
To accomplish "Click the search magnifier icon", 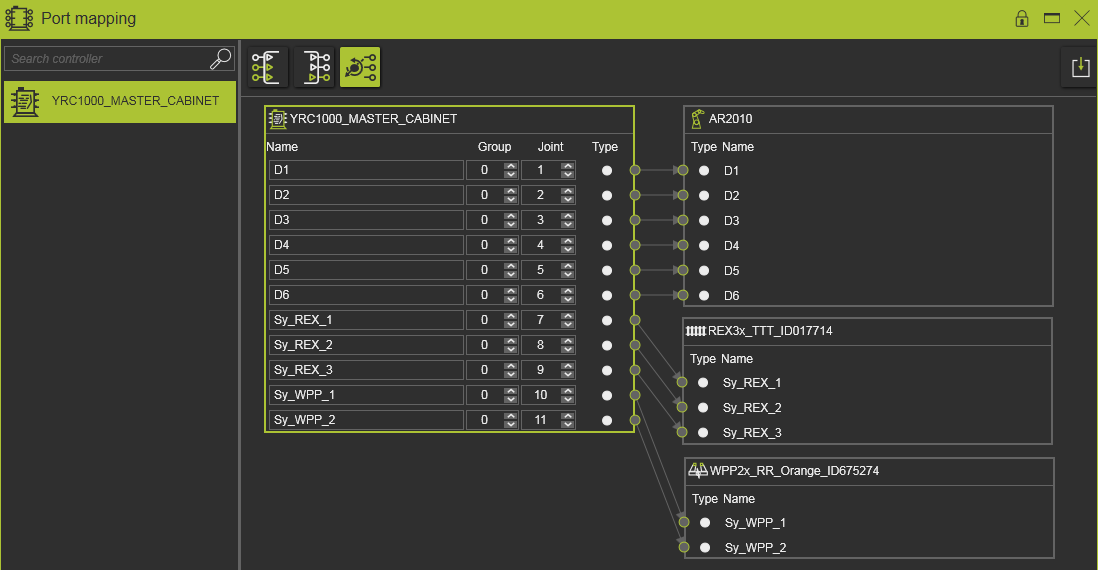I will pyautogui.click(x=220, y=59).
